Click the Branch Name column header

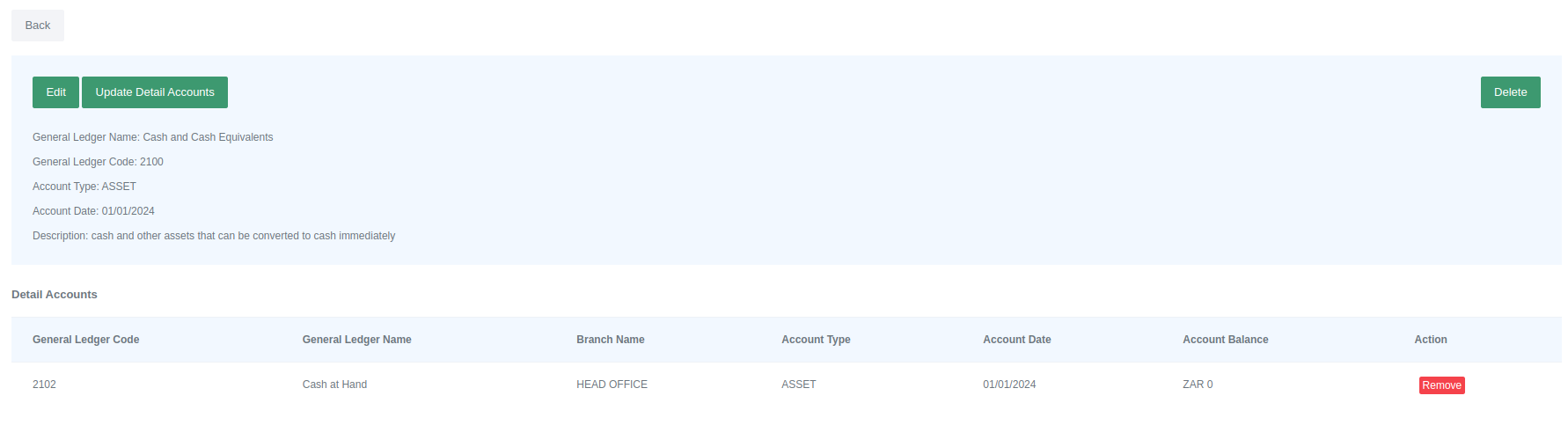coord(610,340)
